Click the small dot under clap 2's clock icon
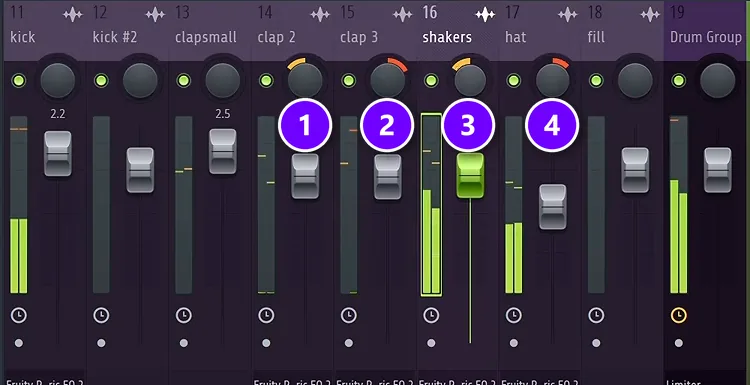 [x=266, y=343]
